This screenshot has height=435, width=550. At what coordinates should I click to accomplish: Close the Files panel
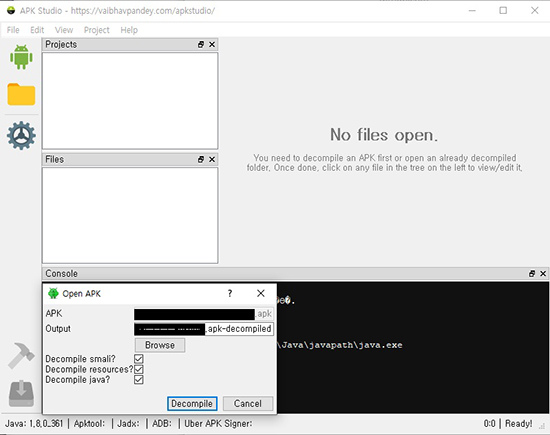(212, 159)
